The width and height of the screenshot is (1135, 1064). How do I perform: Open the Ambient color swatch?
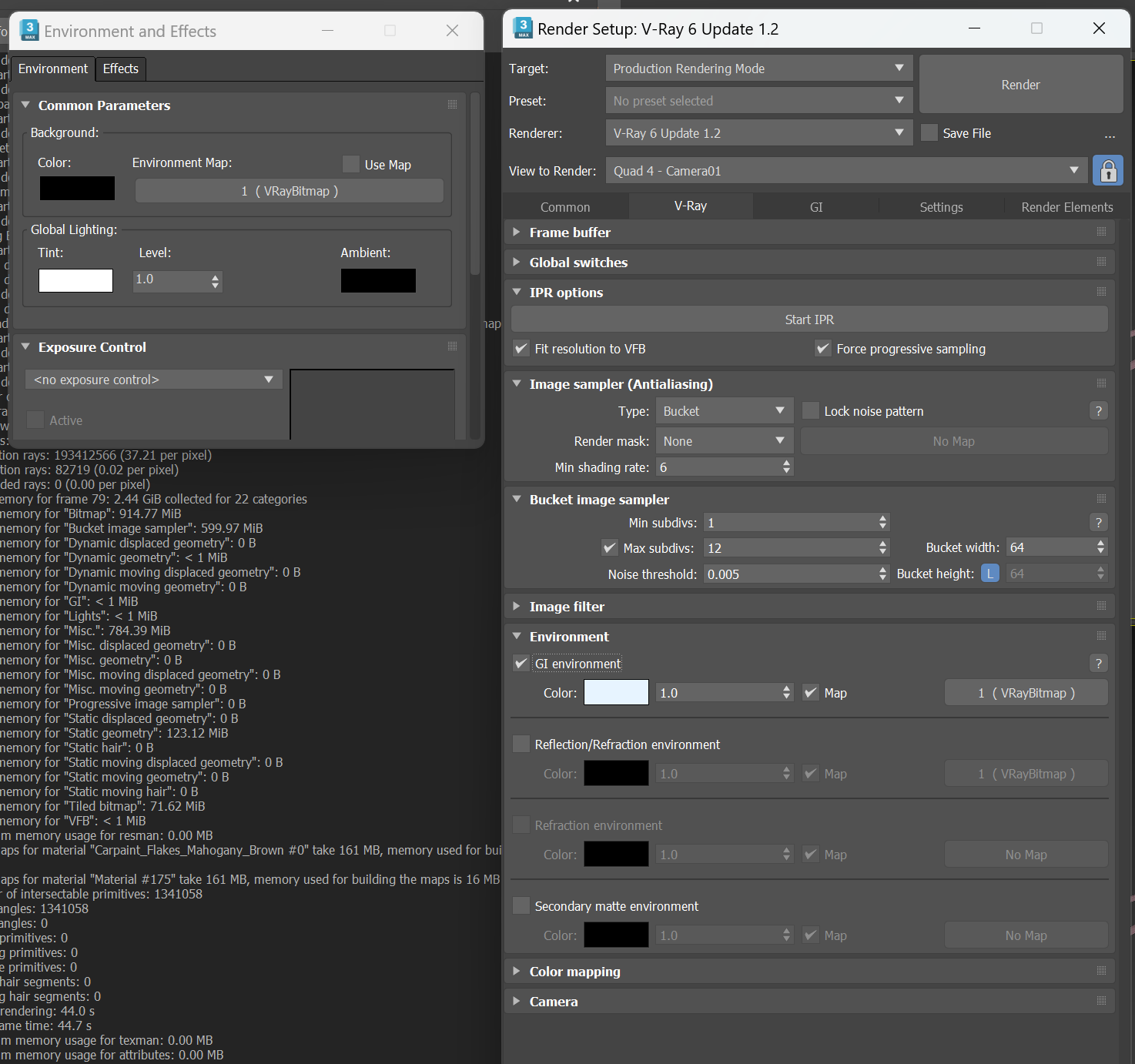click(378, 280)
